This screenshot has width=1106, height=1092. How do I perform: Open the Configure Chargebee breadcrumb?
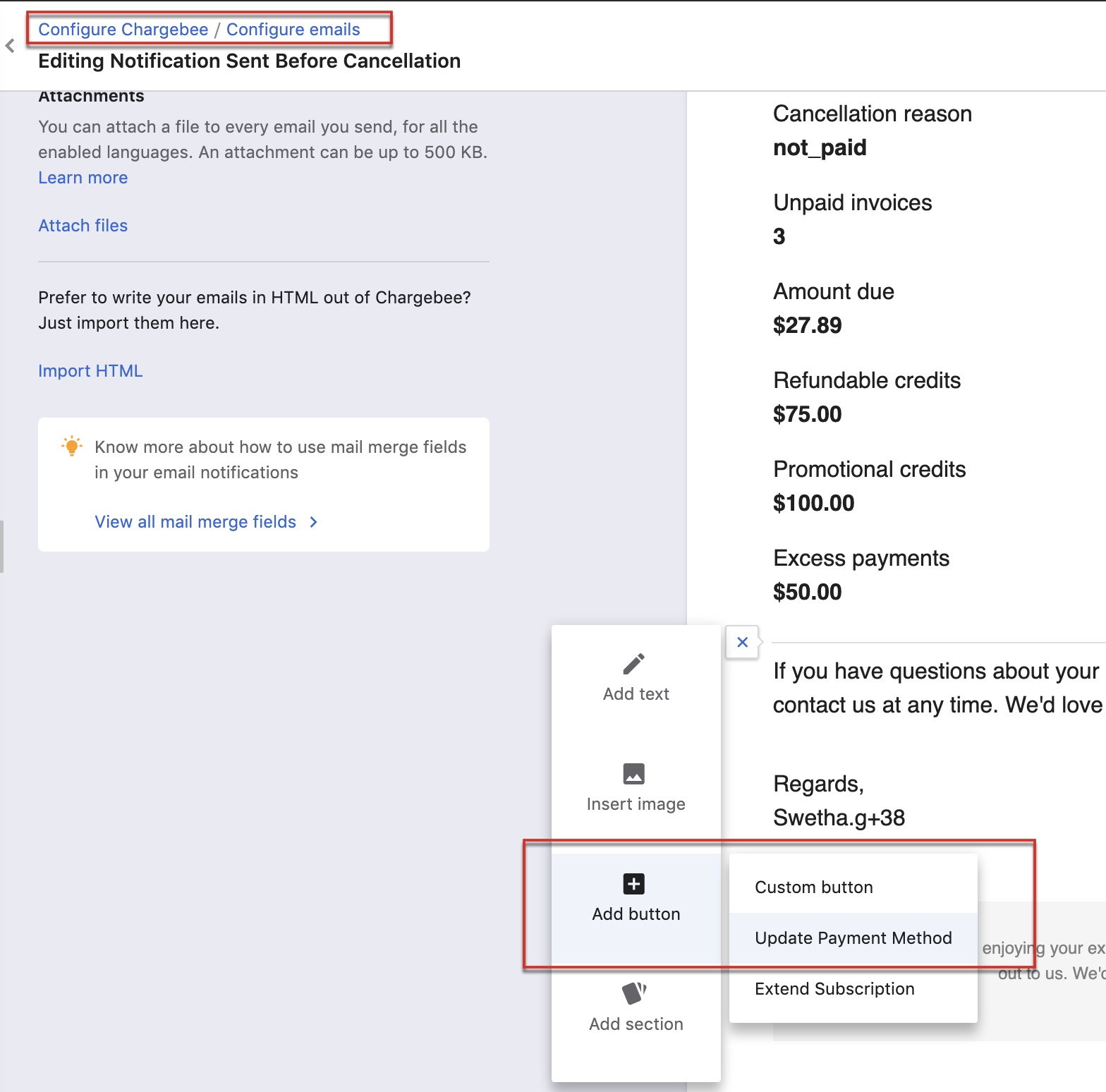pos(123,30)
